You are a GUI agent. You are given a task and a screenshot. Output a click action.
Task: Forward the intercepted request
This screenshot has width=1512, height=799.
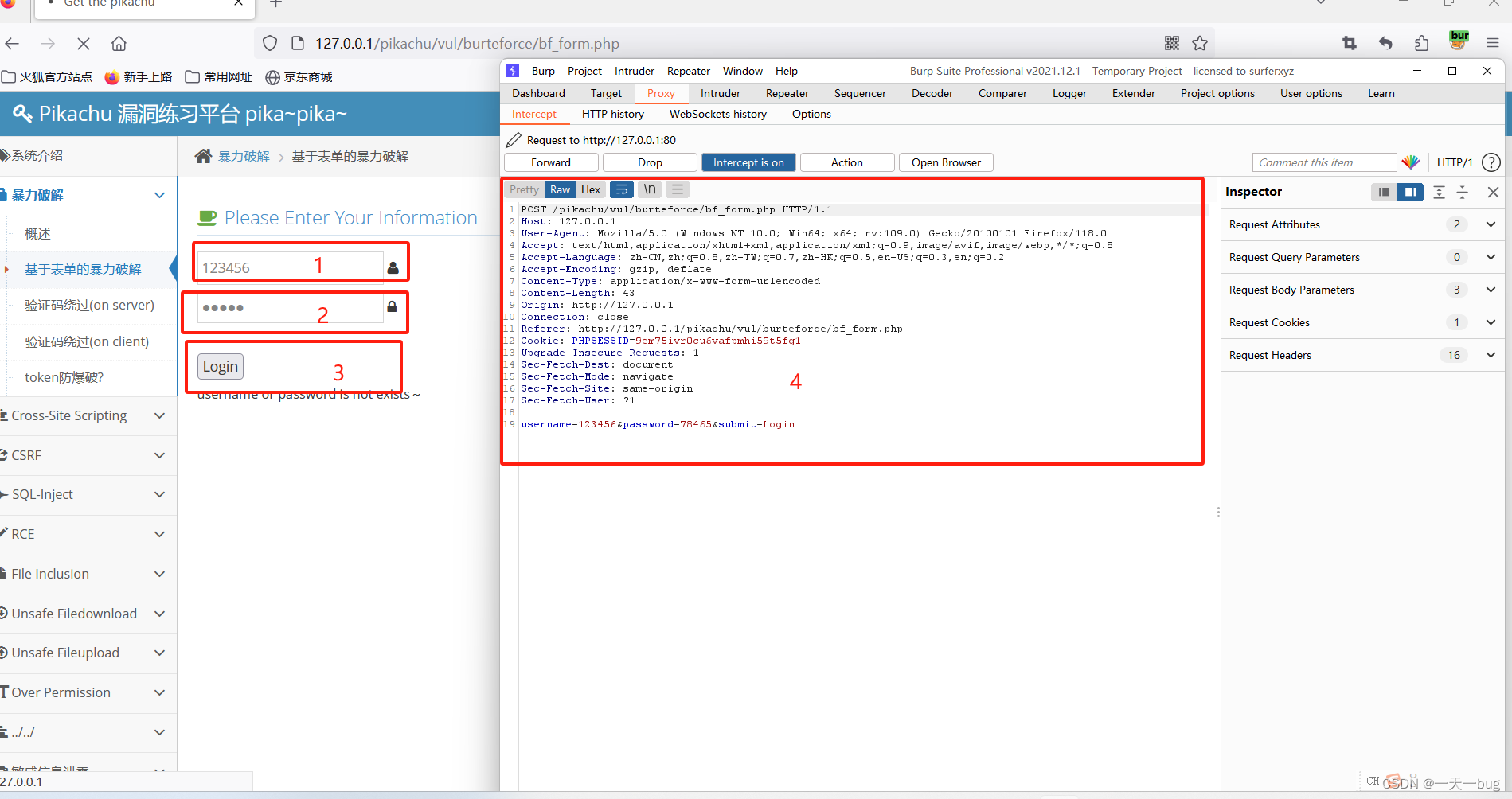click(x=551, y=162)
